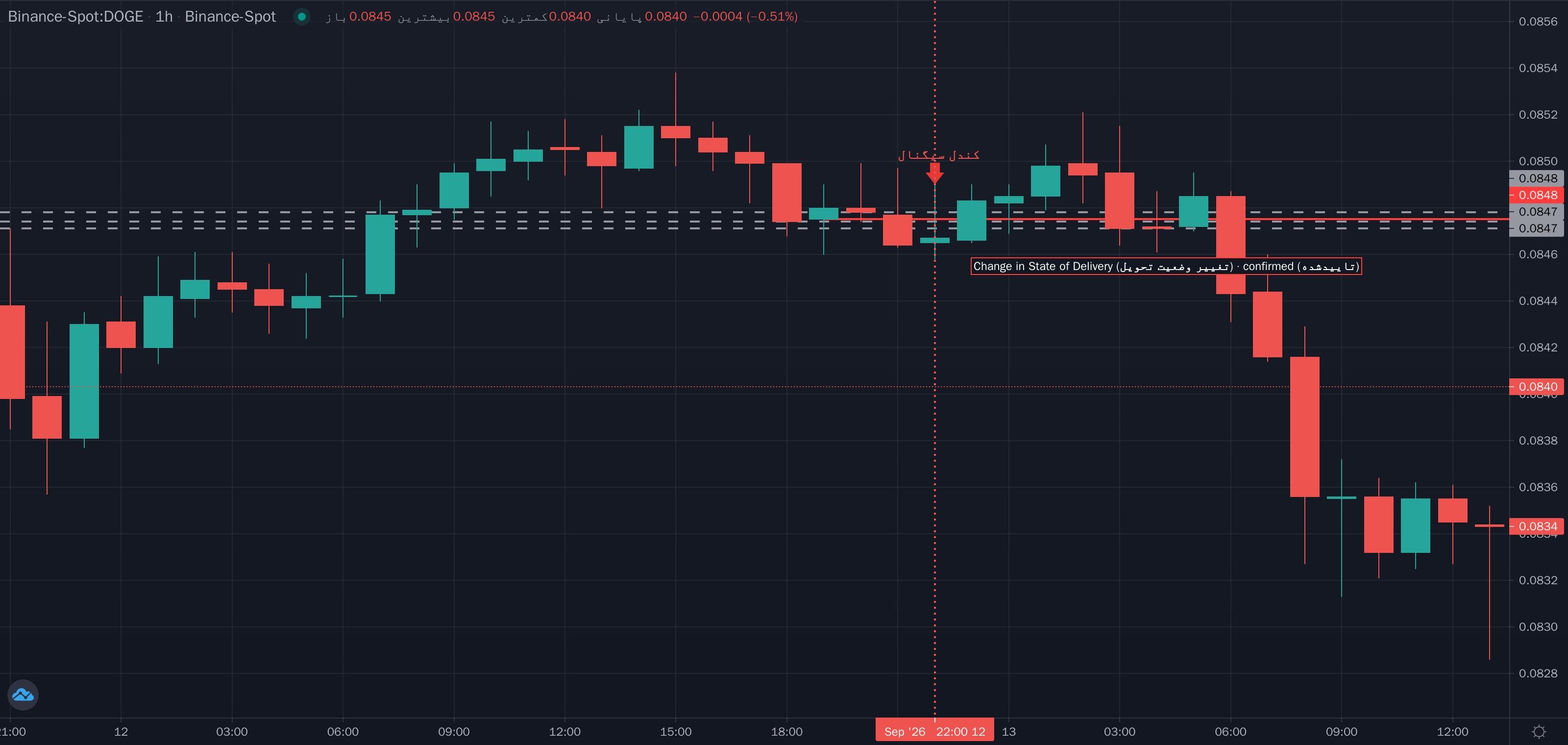Click the day 13 time axis label
Viewport: 1568px width, 745px height.
click(1008, 732)
